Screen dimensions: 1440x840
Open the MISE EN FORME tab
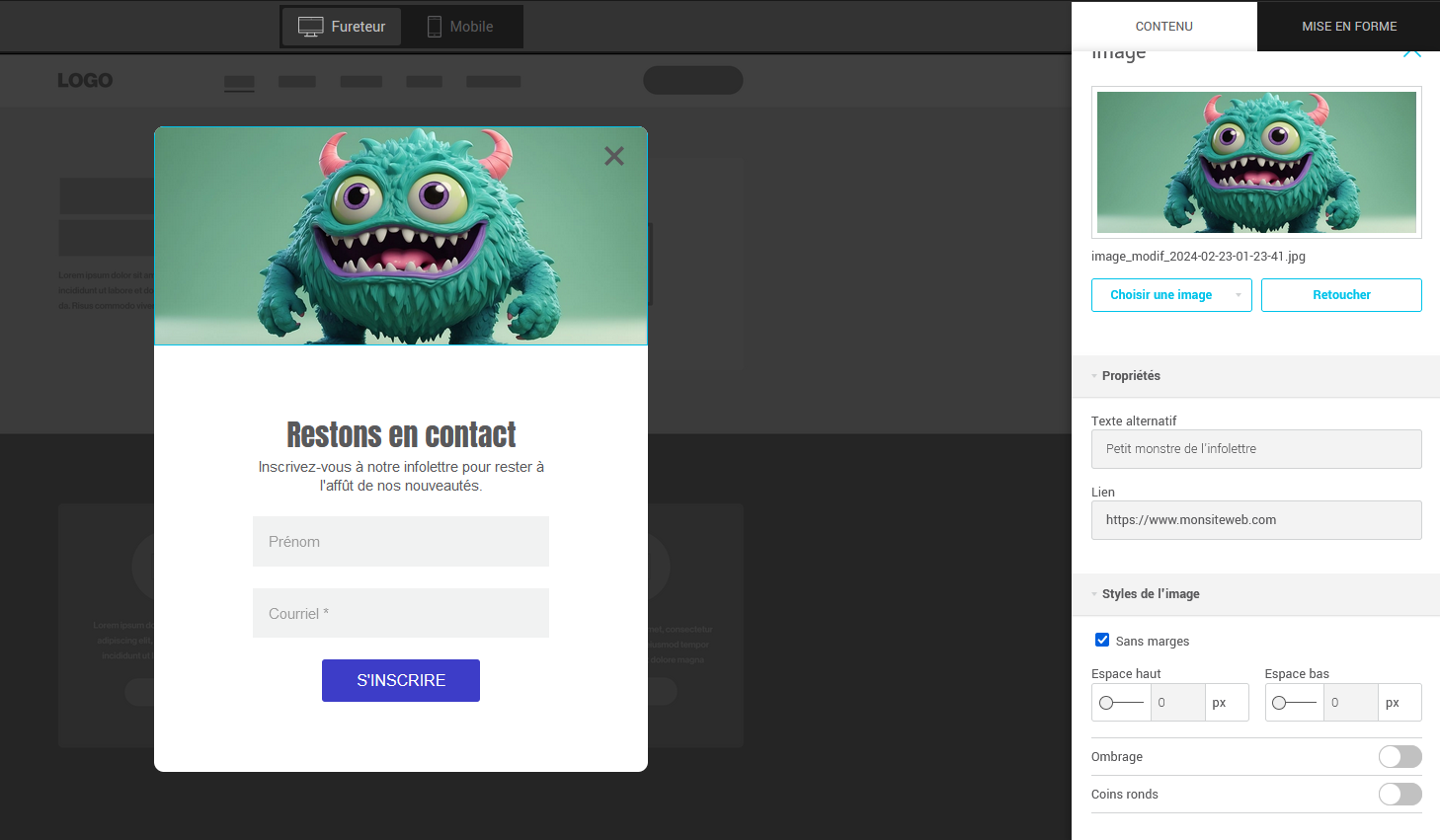(1348, 27)
